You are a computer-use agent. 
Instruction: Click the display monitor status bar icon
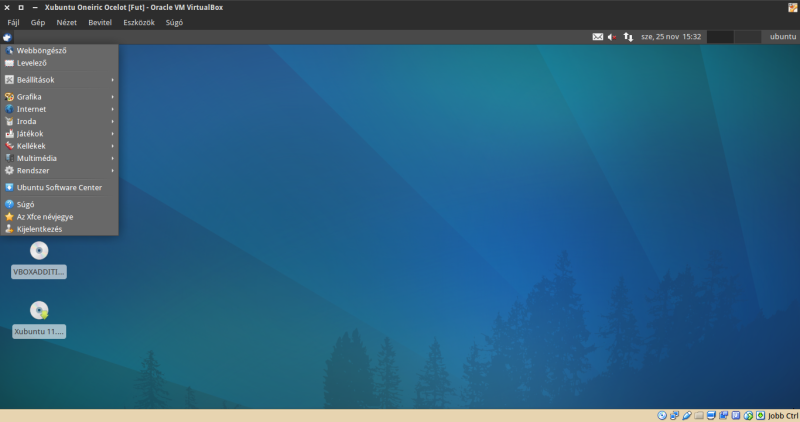(x=711, y=415)
